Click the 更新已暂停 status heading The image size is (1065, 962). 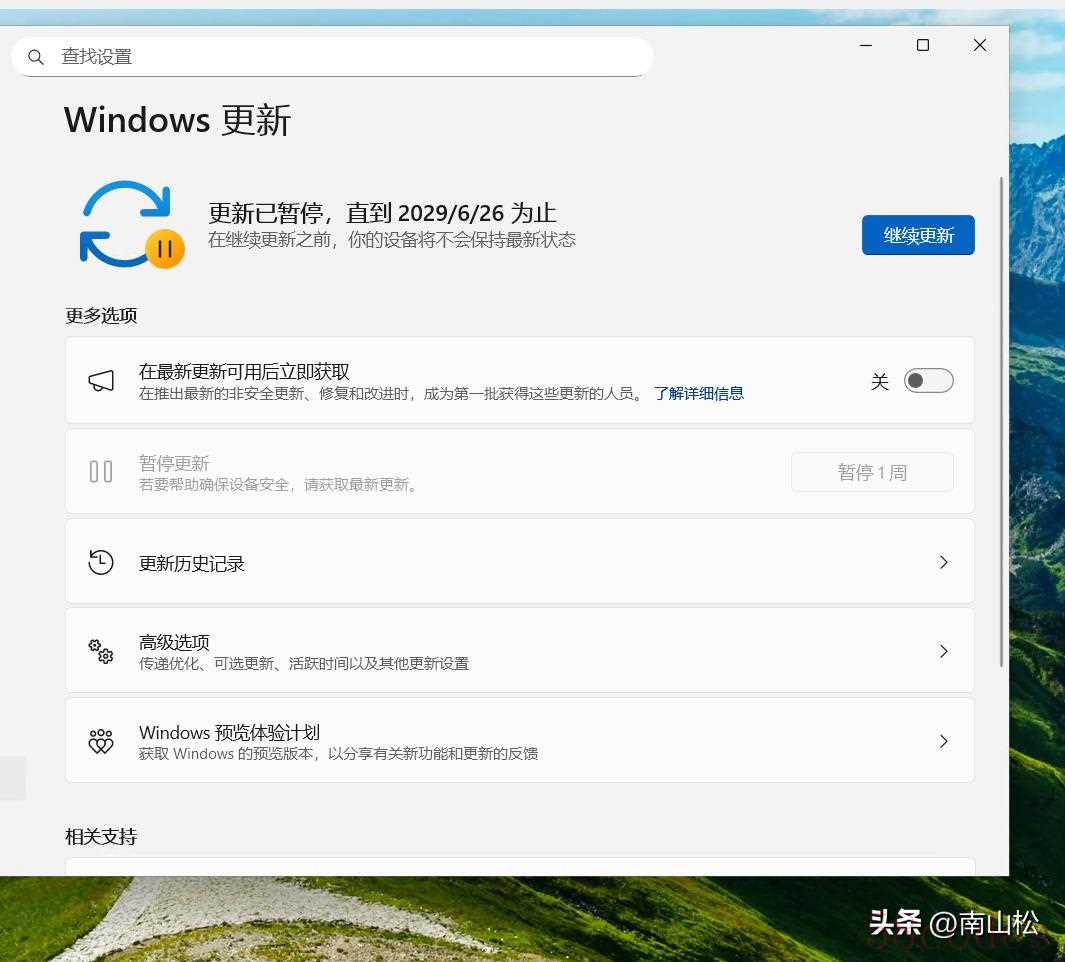382,213
